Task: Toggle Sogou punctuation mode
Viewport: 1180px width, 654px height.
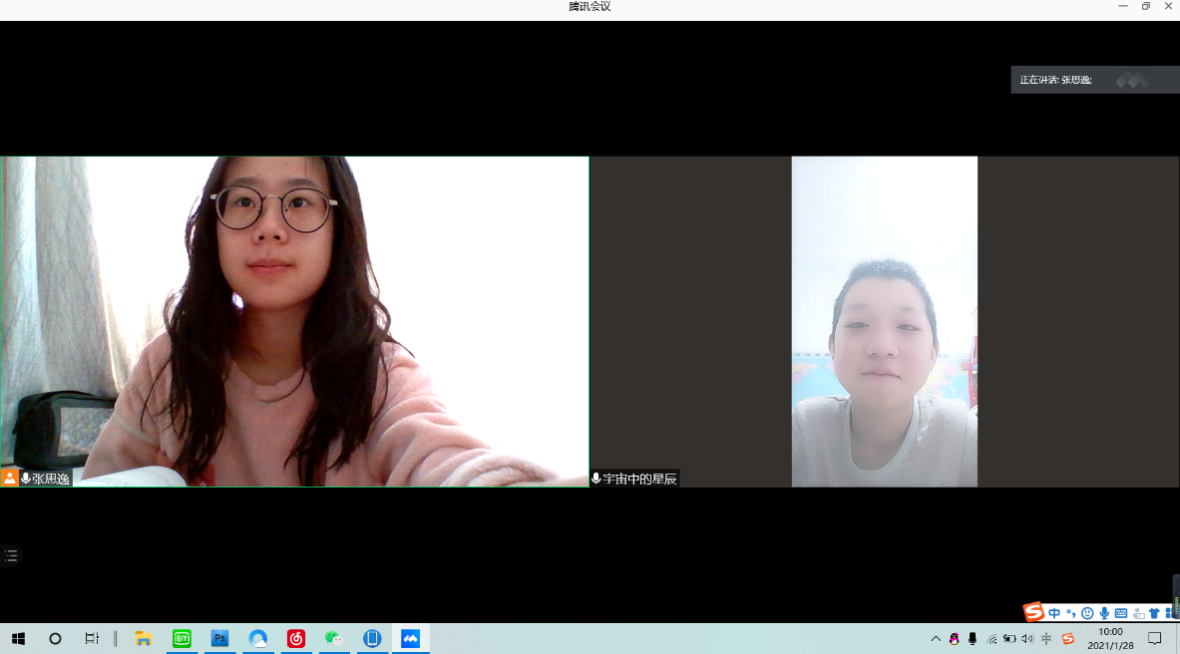Action: [x=1071, y=613]
